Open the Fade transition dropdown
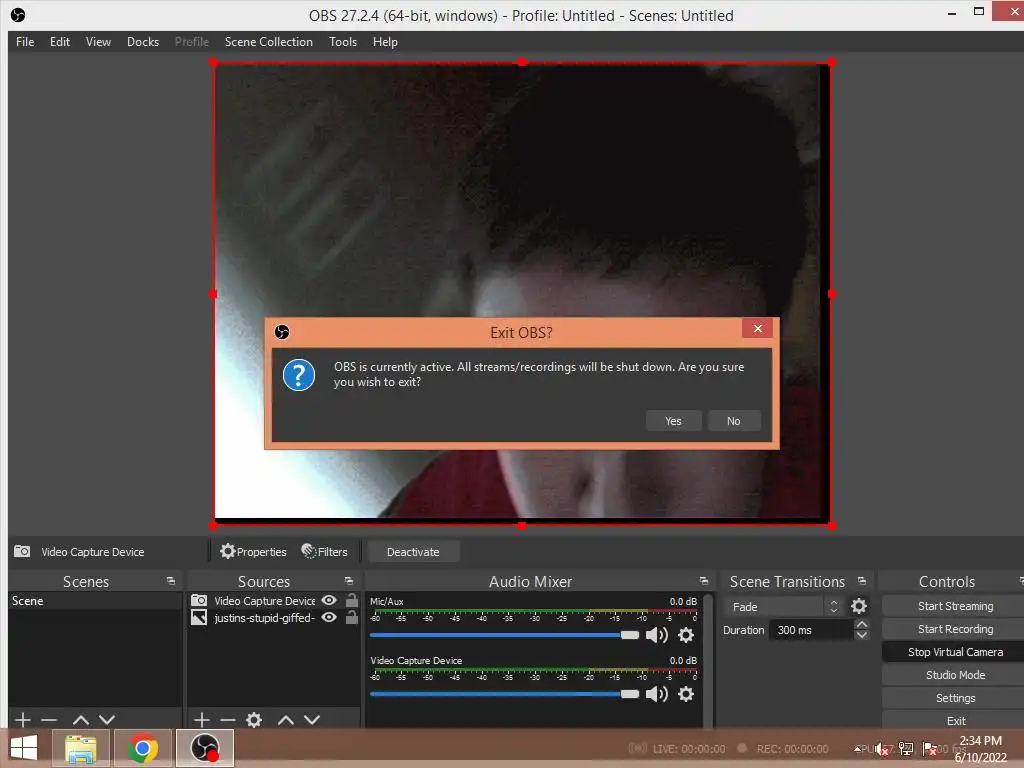 pyautogui.click(x=782, y=607)
